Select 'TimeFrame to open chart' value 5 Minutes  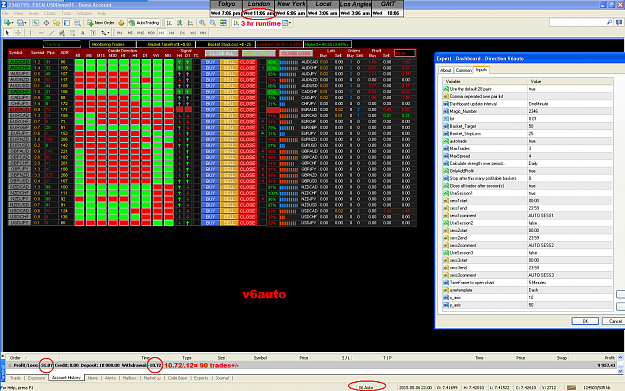tap(570, 283)
